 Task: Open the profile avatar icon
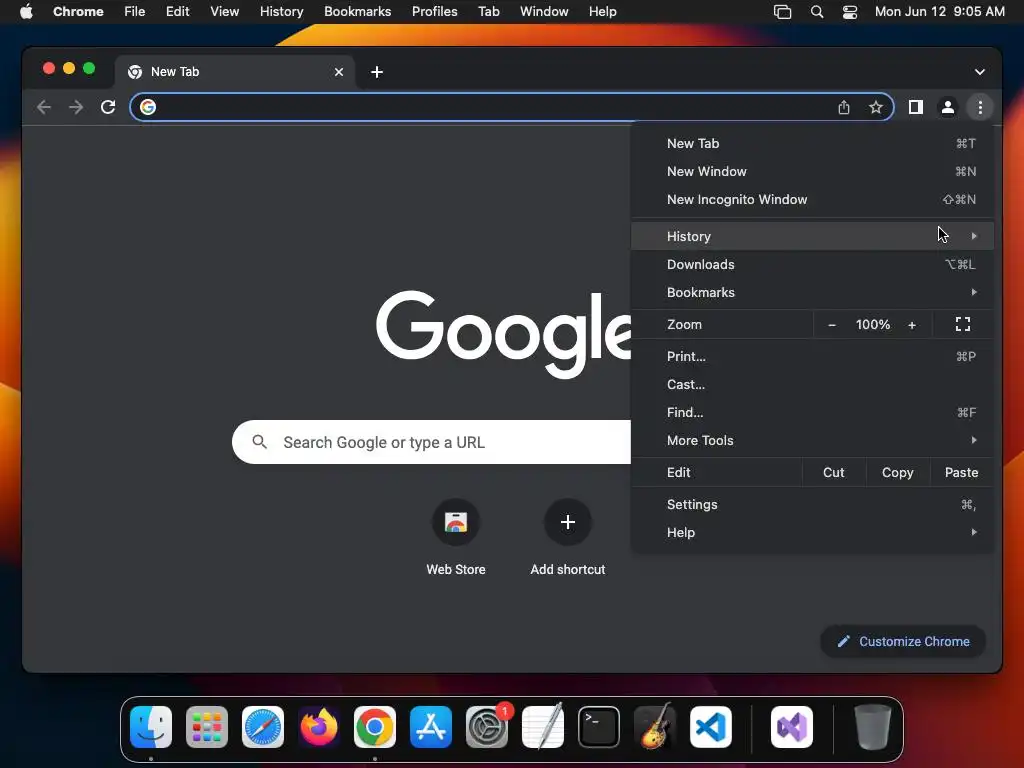pyautogui.click(x=948, y=107)
